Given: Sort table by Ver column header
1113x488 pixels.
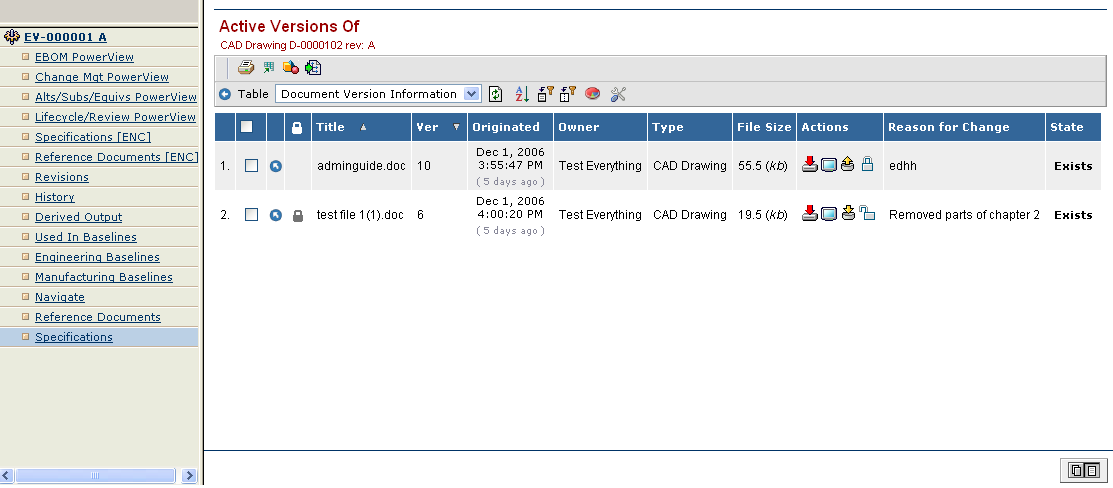Looking at the screenshot, I should [x=428, y=127].
